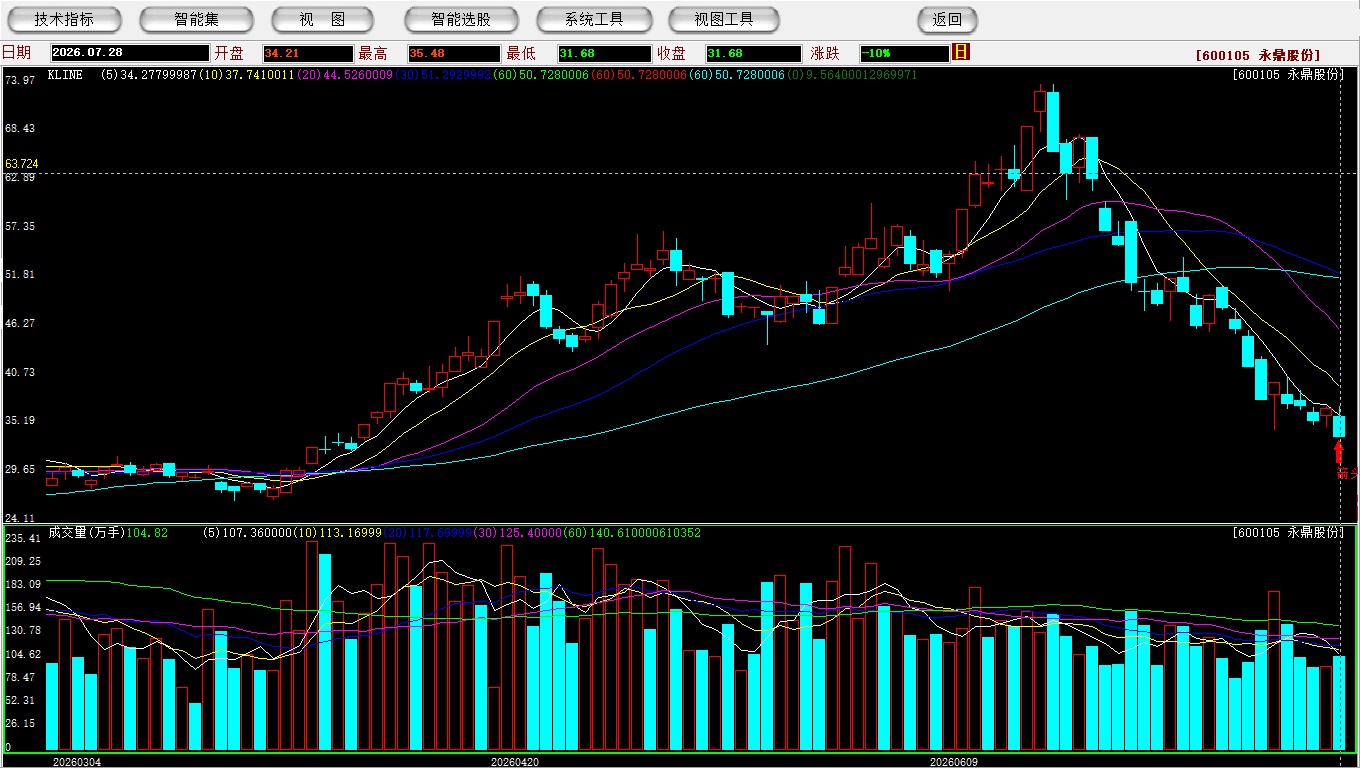Click the 73.97 top price axis label
This screenshot has width=1360, height=768.
[20, 80]
